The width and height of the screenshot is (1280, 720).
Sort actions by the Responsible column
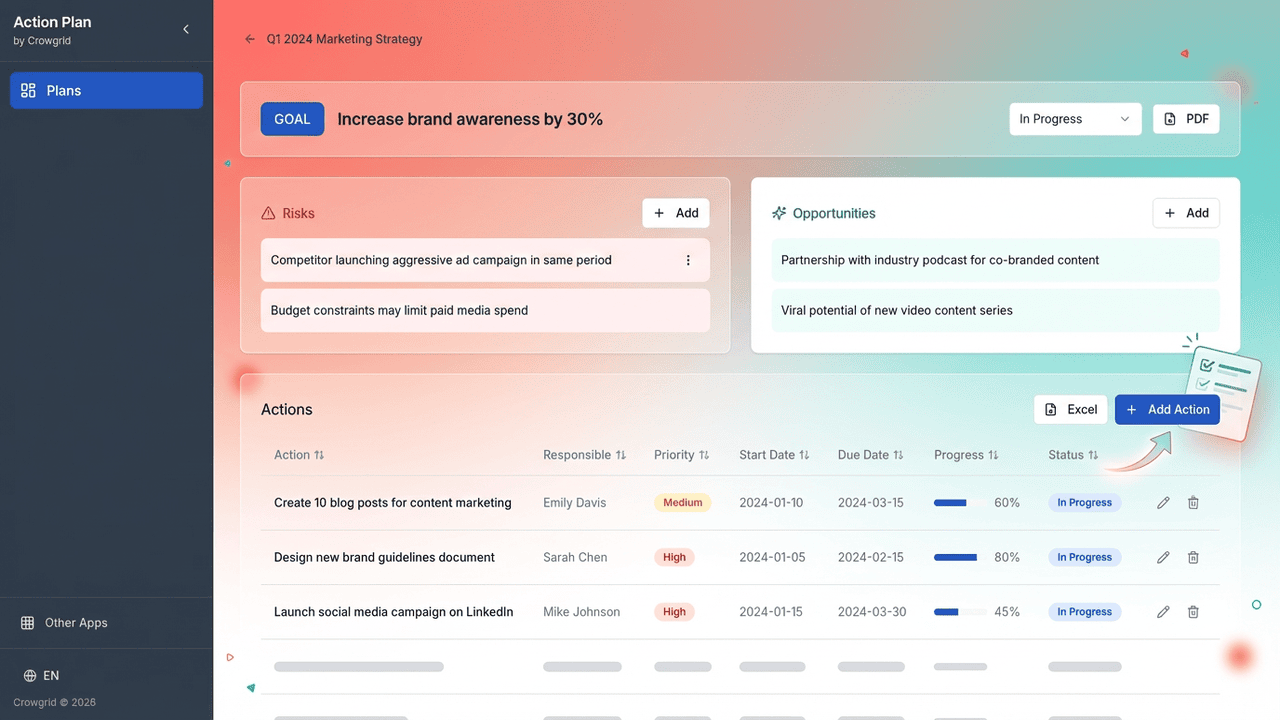(584, 455)
